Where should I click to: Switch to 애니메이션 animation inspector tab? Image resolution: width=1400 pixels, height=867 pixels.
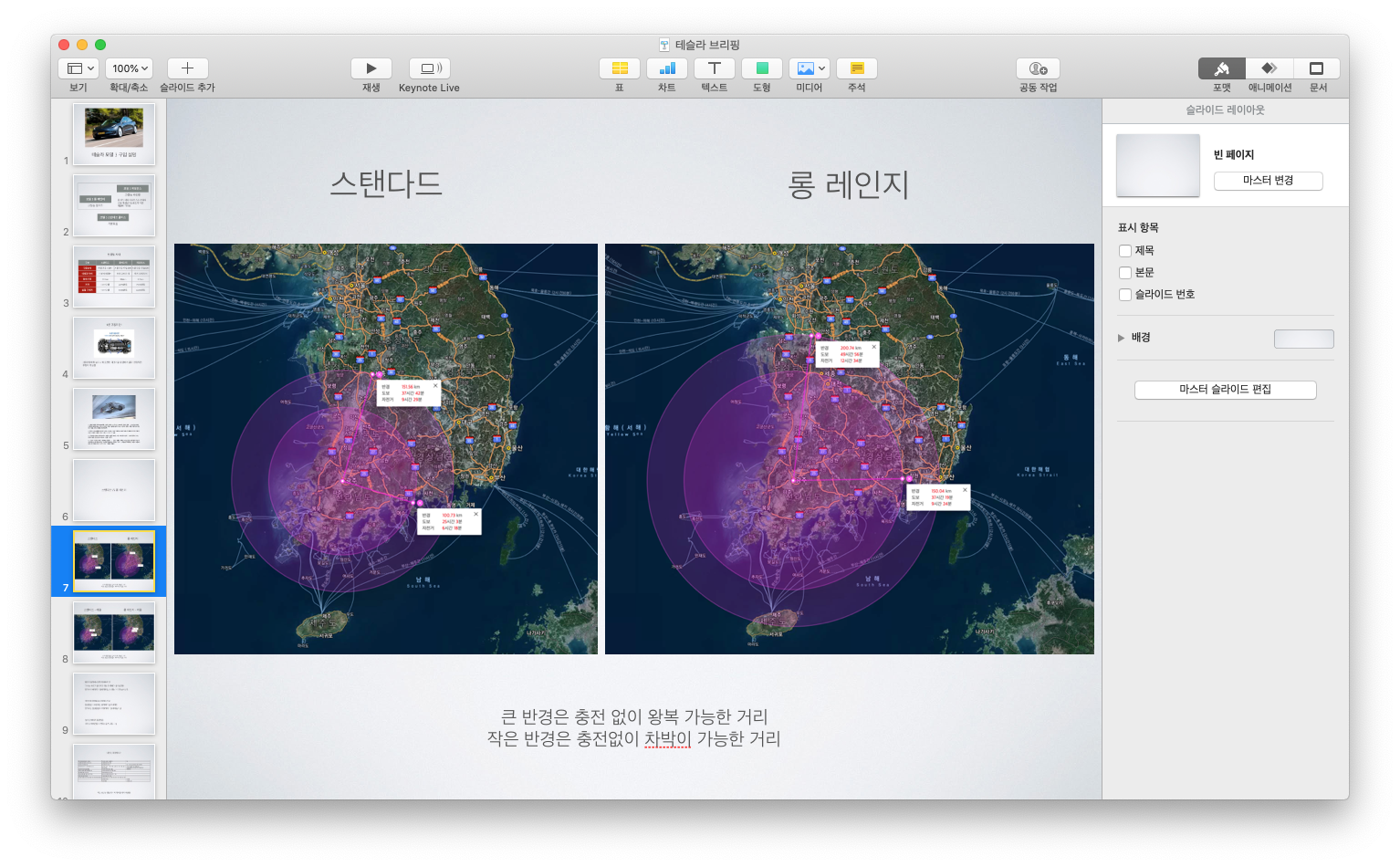(1269, 68)
